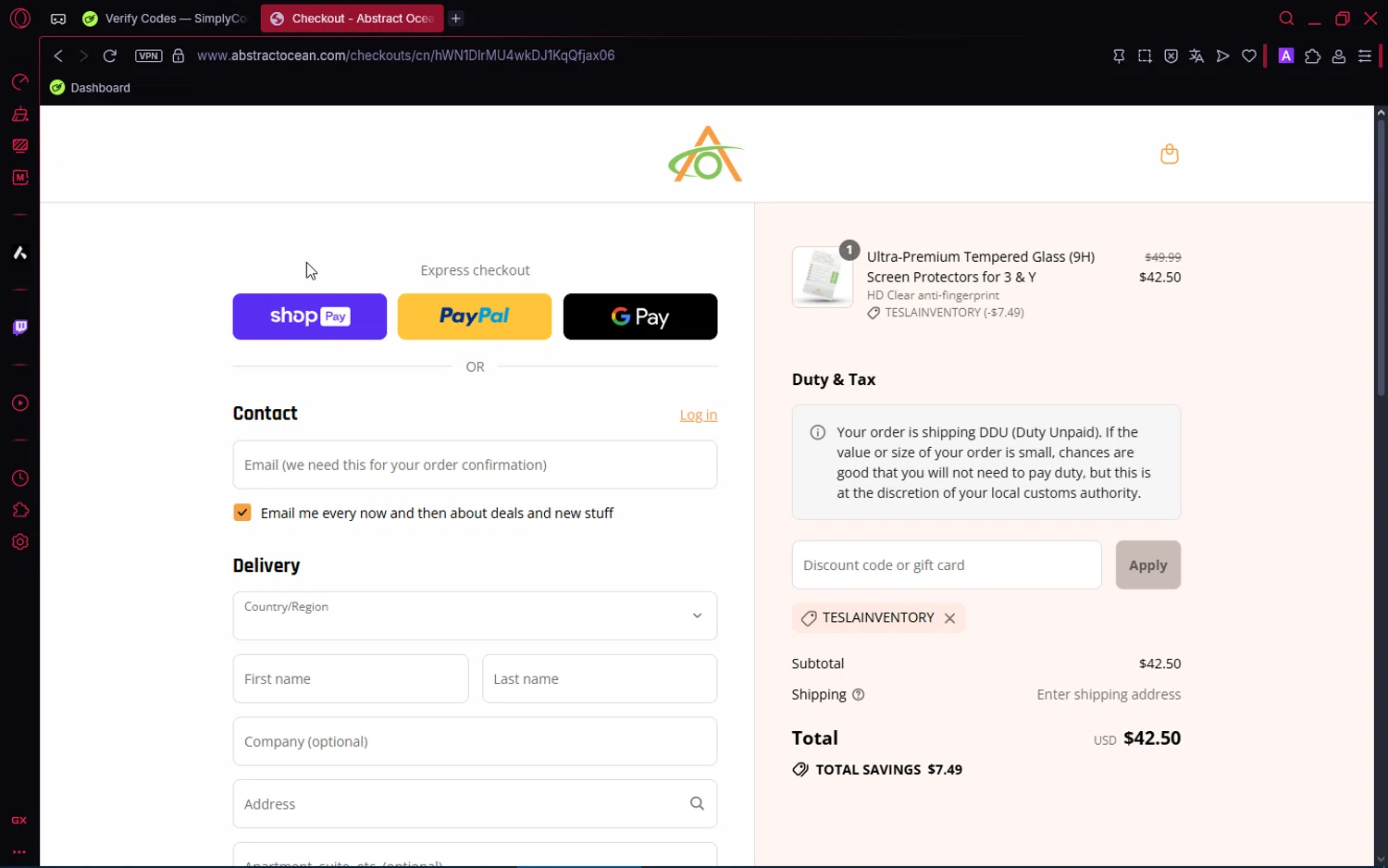Toggle the VPN badge in address bar

[148, 56]
